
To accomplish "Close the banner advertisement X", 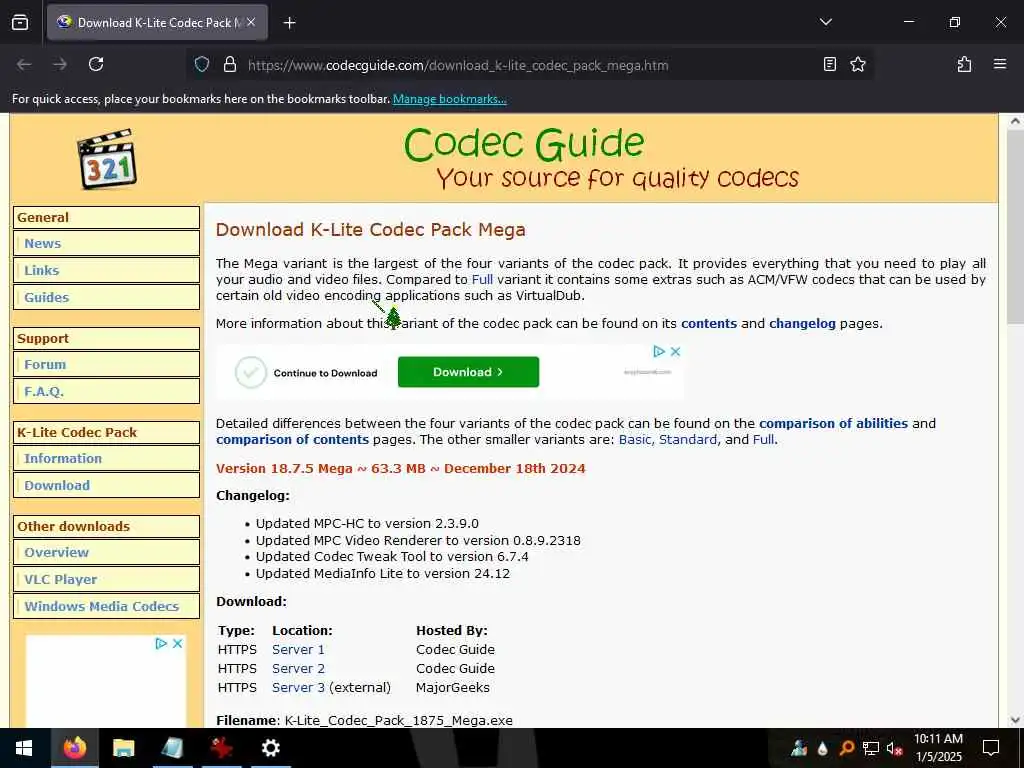I will 675,351.
